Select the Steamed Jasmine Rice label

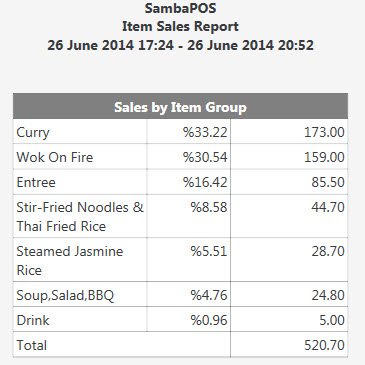(70, 261)
